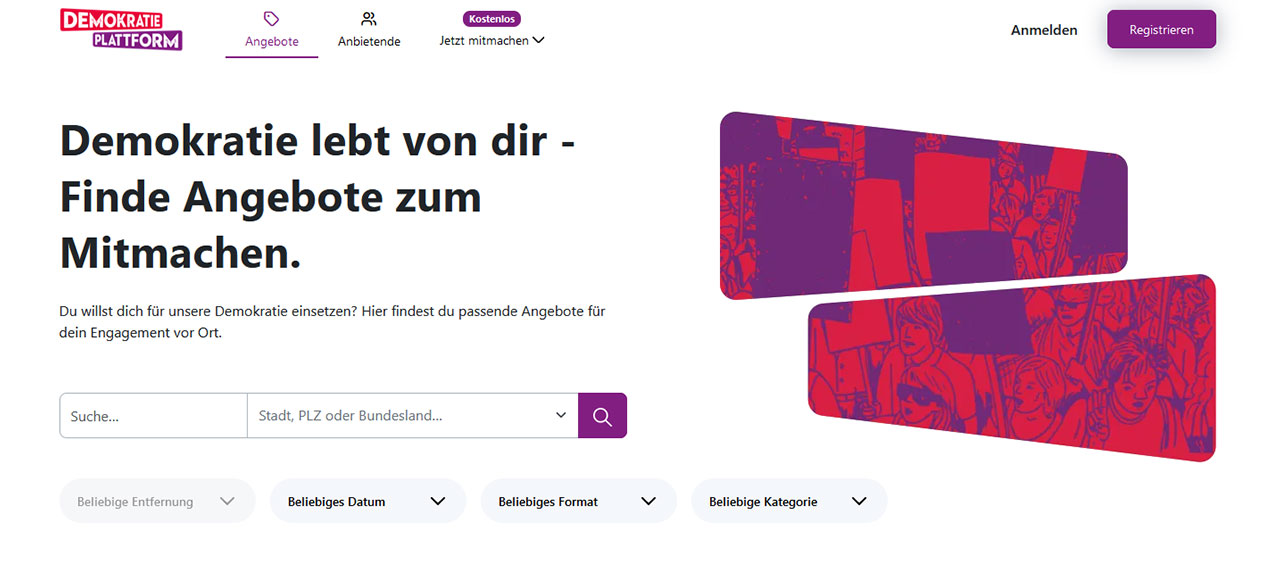Open the Beliebiges Datum filter
Screen dimensions: 1280x580
368,501
